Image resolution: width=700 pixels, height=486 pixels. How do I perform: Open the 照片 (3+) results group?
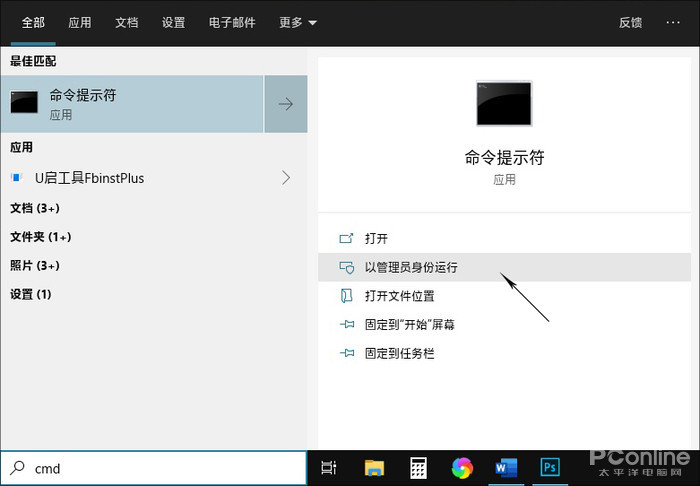[35, 266]
